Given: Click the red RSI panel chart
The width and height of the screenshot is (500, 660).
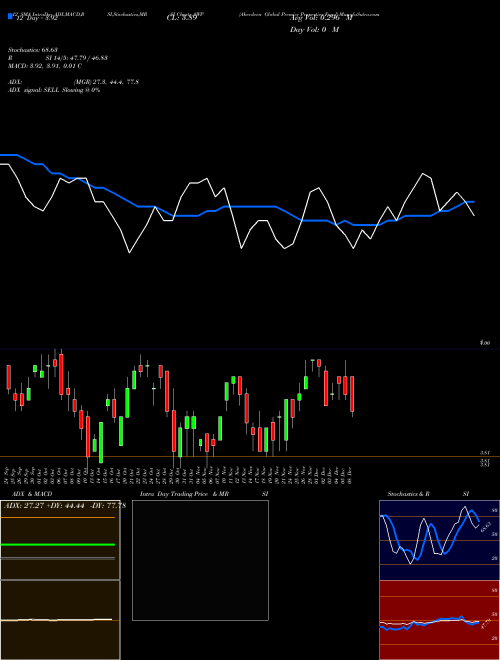Looking at the screenshot, I should [x=439, y=620].
